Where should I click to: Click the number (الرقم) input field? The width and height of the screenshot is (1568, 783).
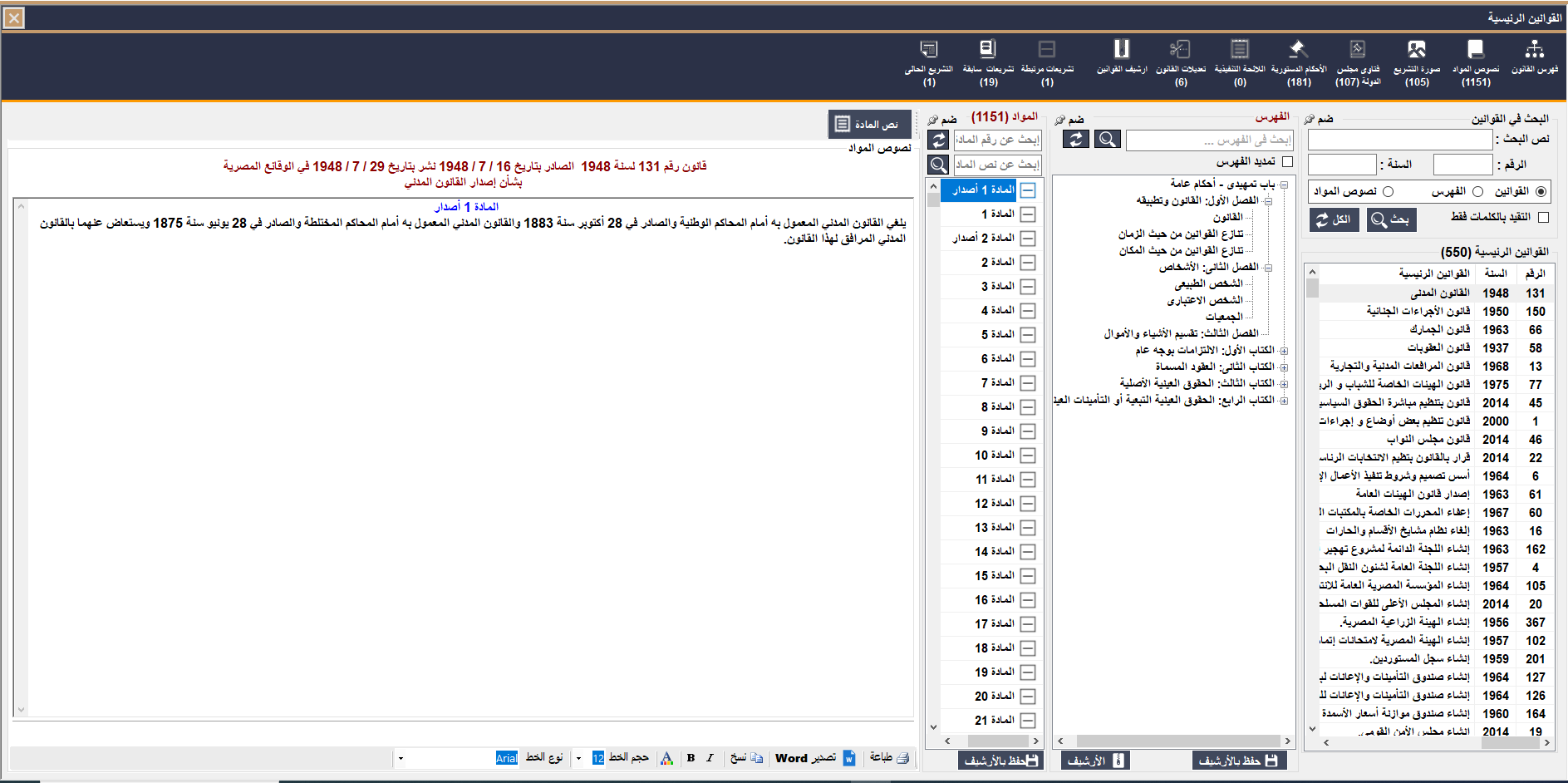(1463, 165)
